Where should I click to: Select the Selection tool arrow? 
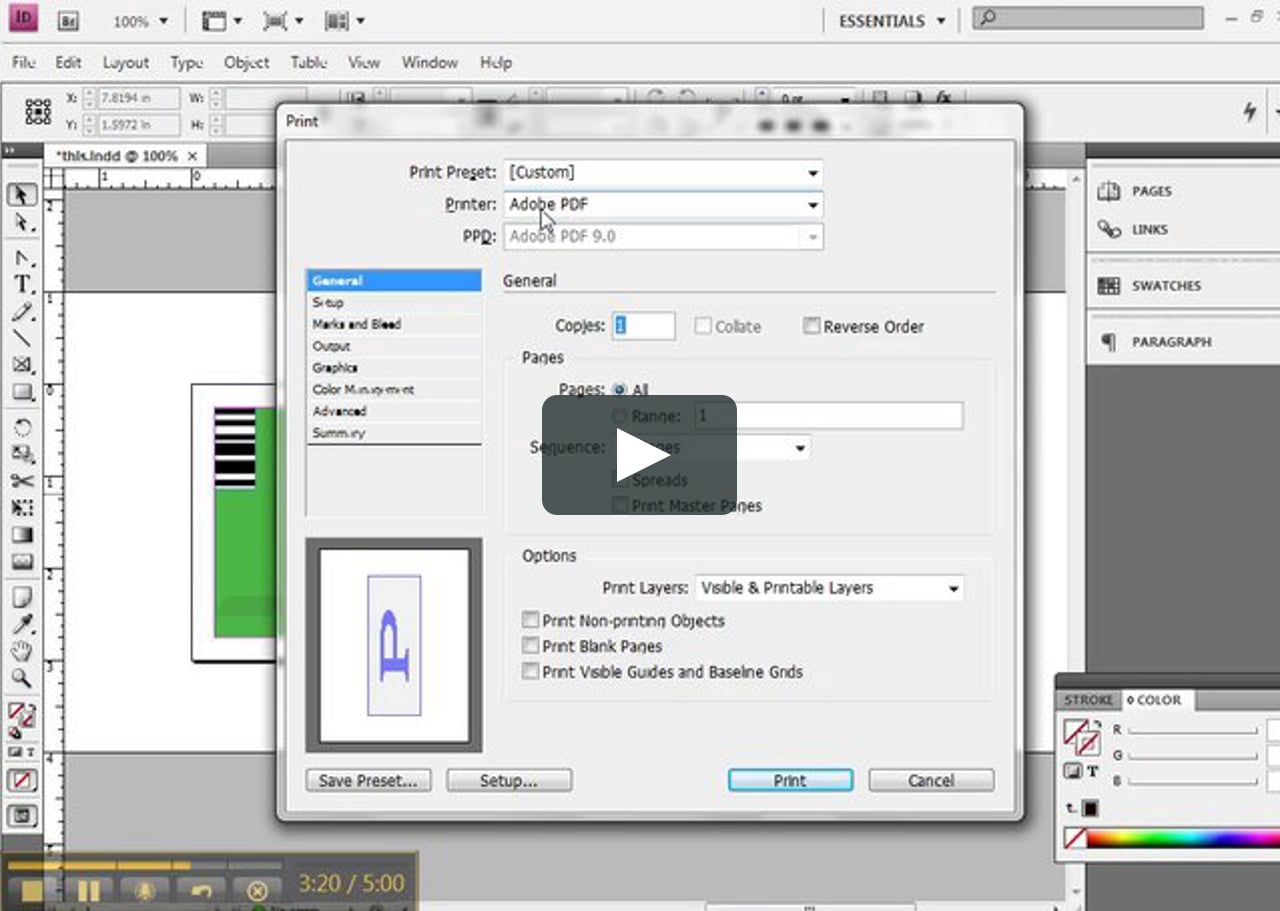(22, 195)
